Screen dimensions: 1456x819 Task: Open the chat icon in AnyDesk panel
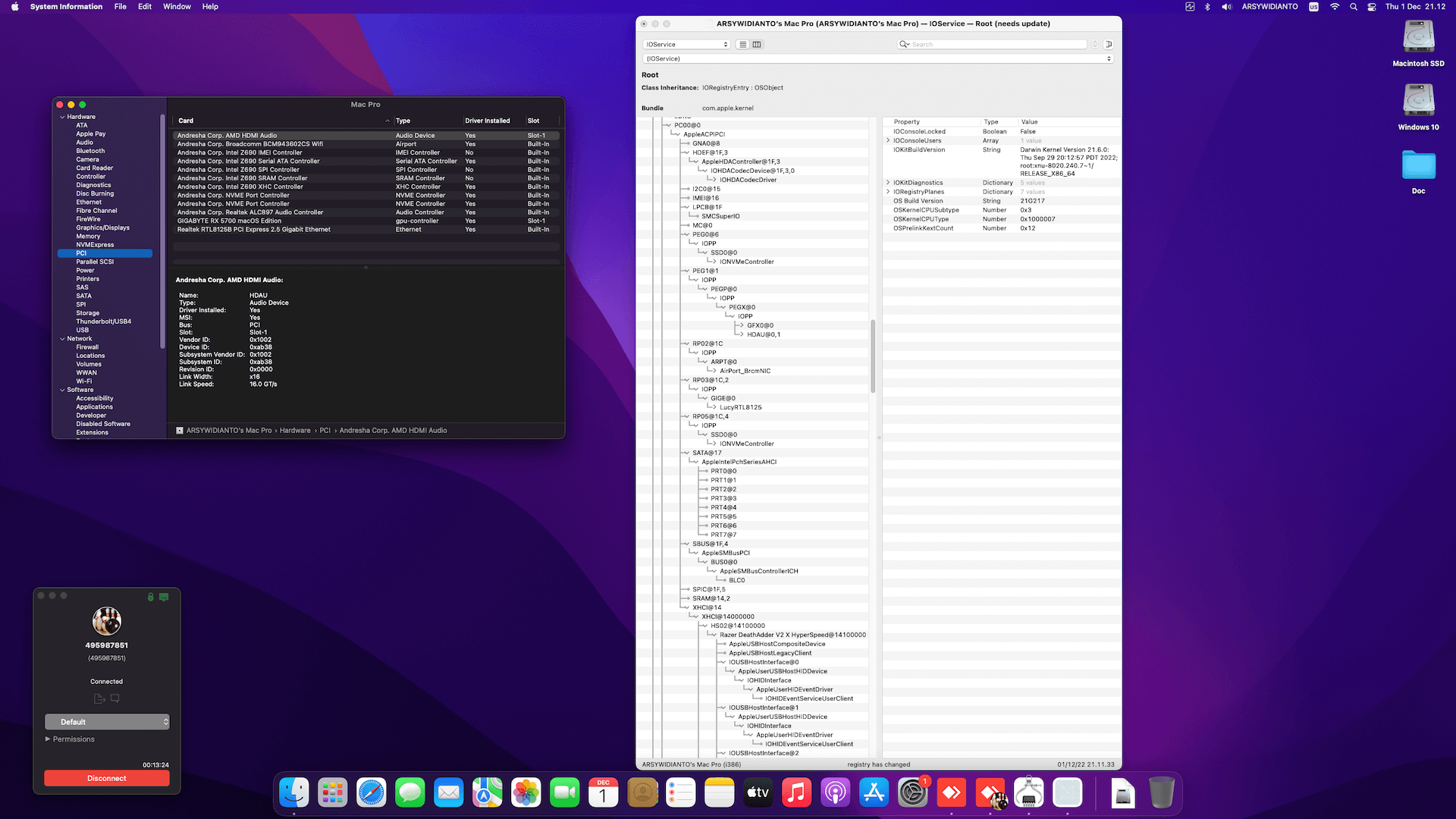115,698
